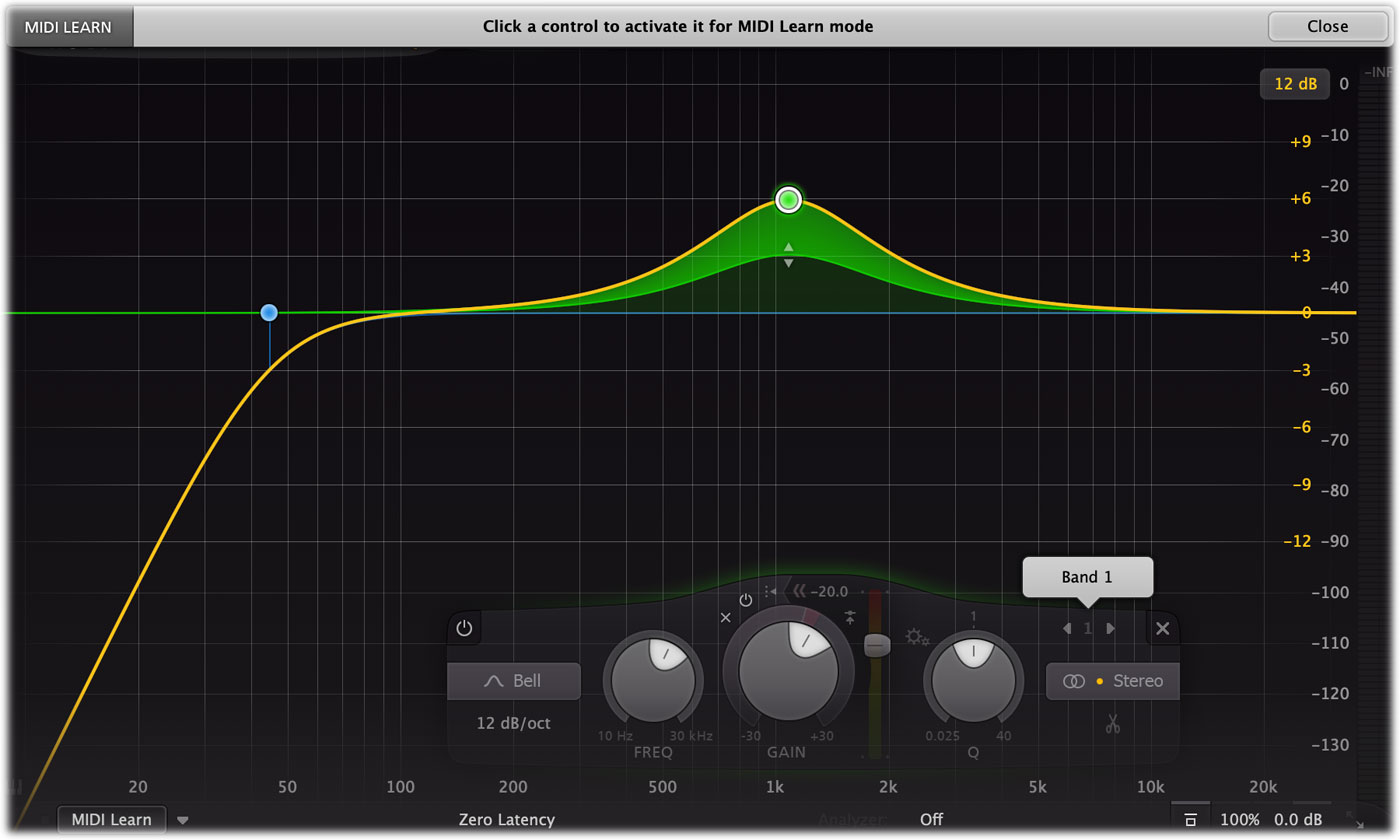The width and height of the screenshot is (1400, 840).
Task: Select the blue low-cut band node
Action: [269, 313]
